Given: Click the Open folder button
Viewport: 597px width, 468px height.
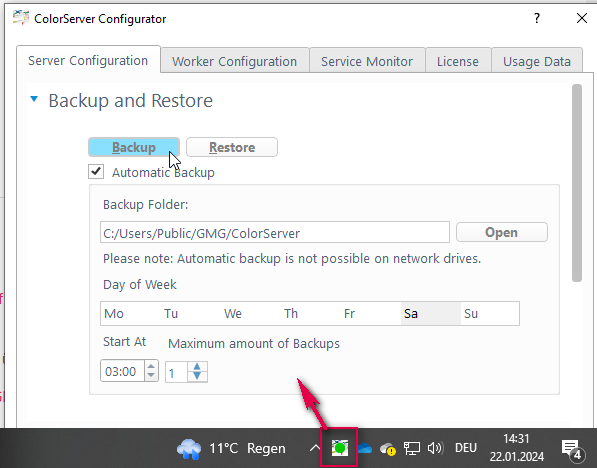Looking at the screenshot, I should (501, 232).
